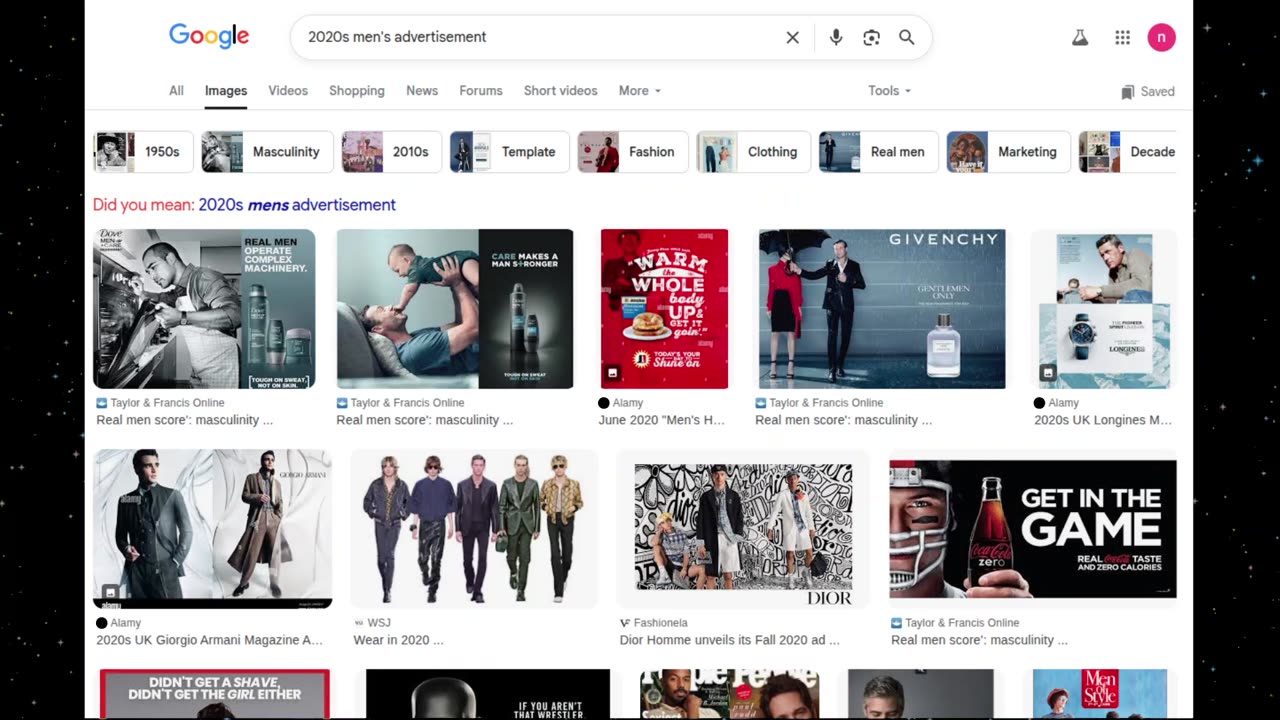Expand the More dropdown

(x=640, y=90)
